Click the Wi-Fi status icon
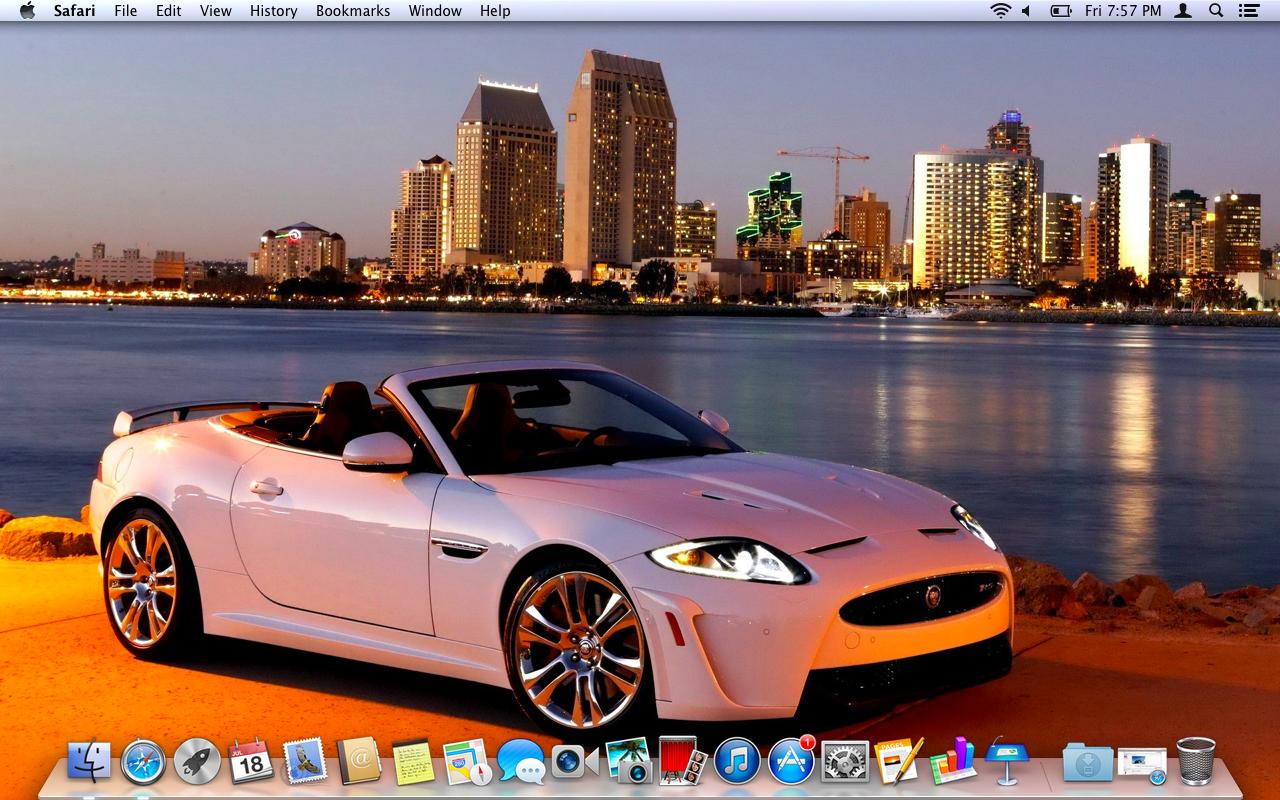Viewport: 1280px width, 800px height. pos(1001,11)
